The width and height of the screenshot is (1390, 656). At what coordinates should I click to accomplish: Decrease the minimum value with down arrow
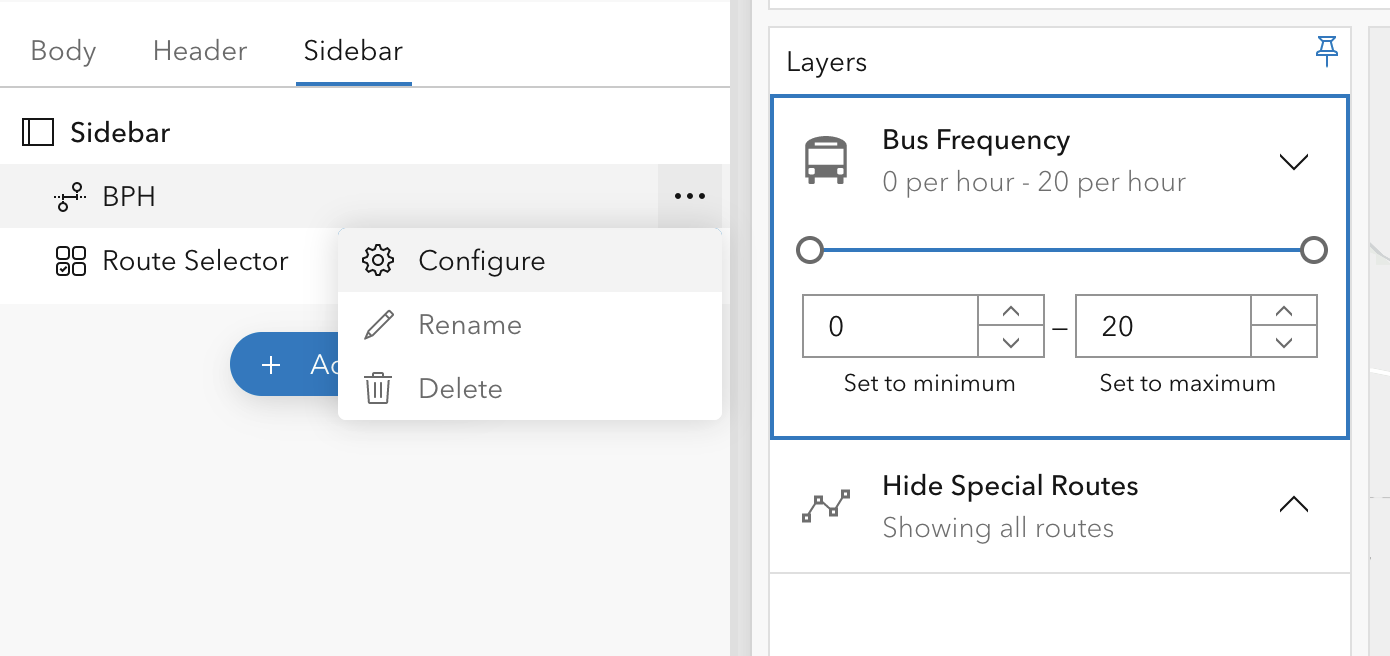[x=1010, y=342]
